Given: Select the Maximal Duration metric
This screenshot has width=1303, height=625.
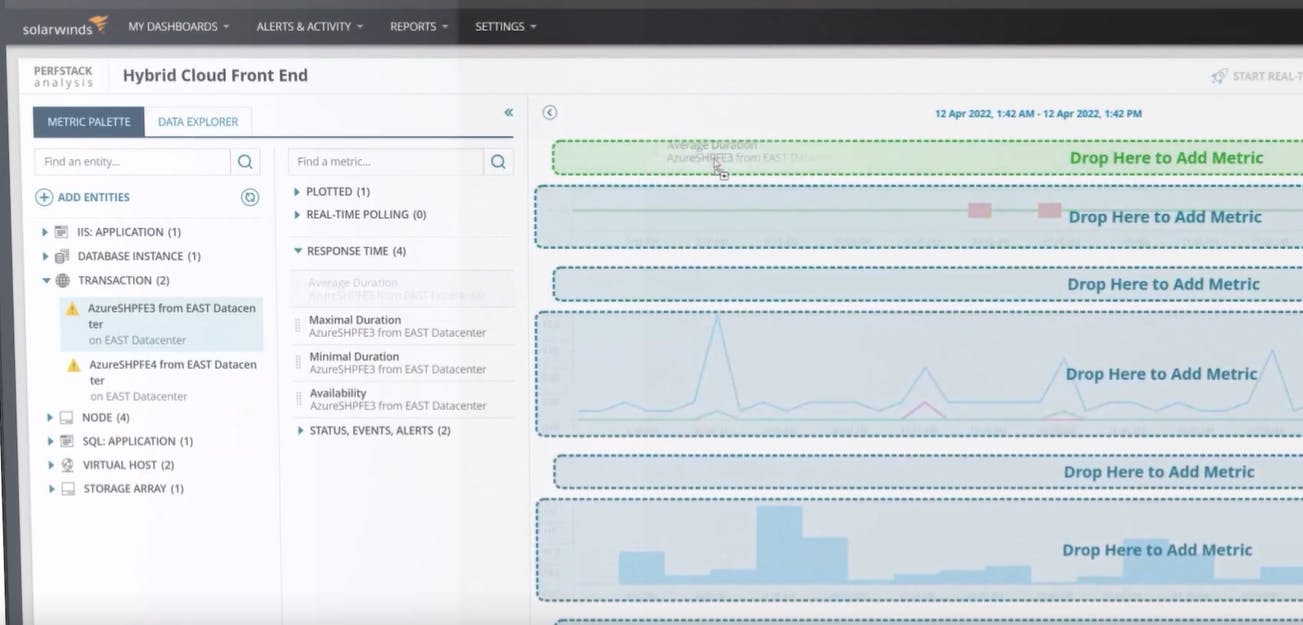Looking at the screenshot, I should 402,326.
